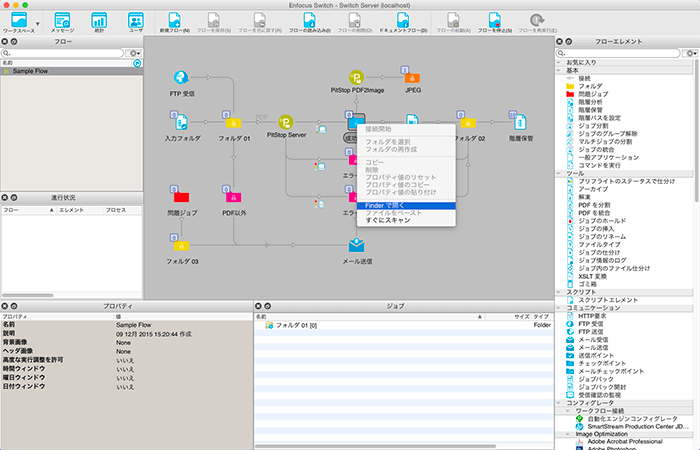Choose すぐにスキャン in context menu
The height and width of the screenshot is (450, 700).
(x=406, y=221)
